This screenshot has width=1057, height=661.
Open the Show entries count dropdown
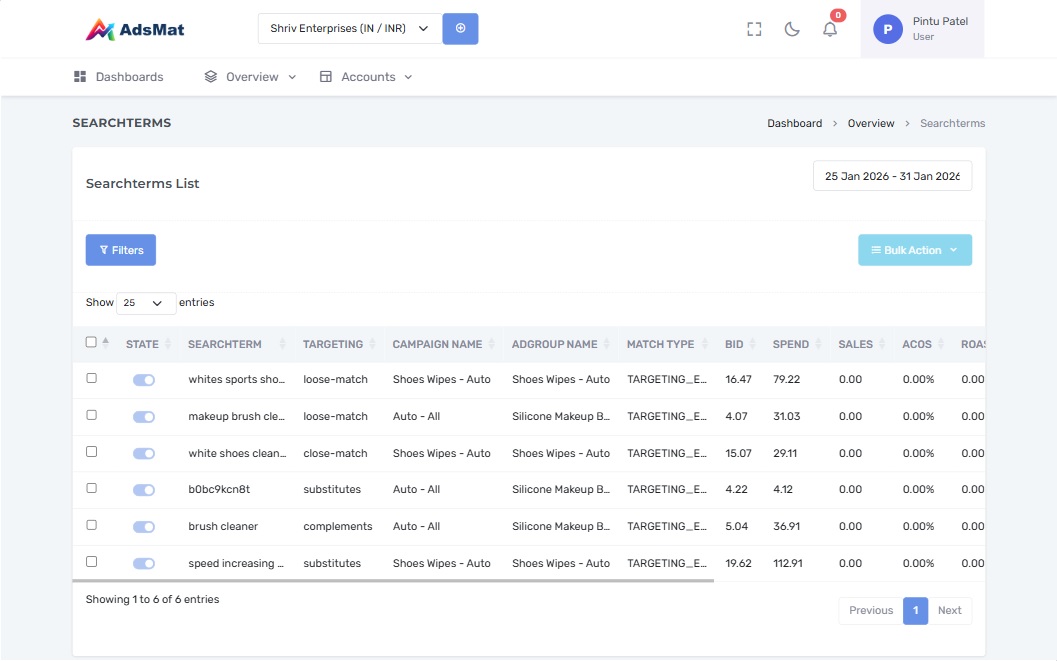click(x=145, y=303)
